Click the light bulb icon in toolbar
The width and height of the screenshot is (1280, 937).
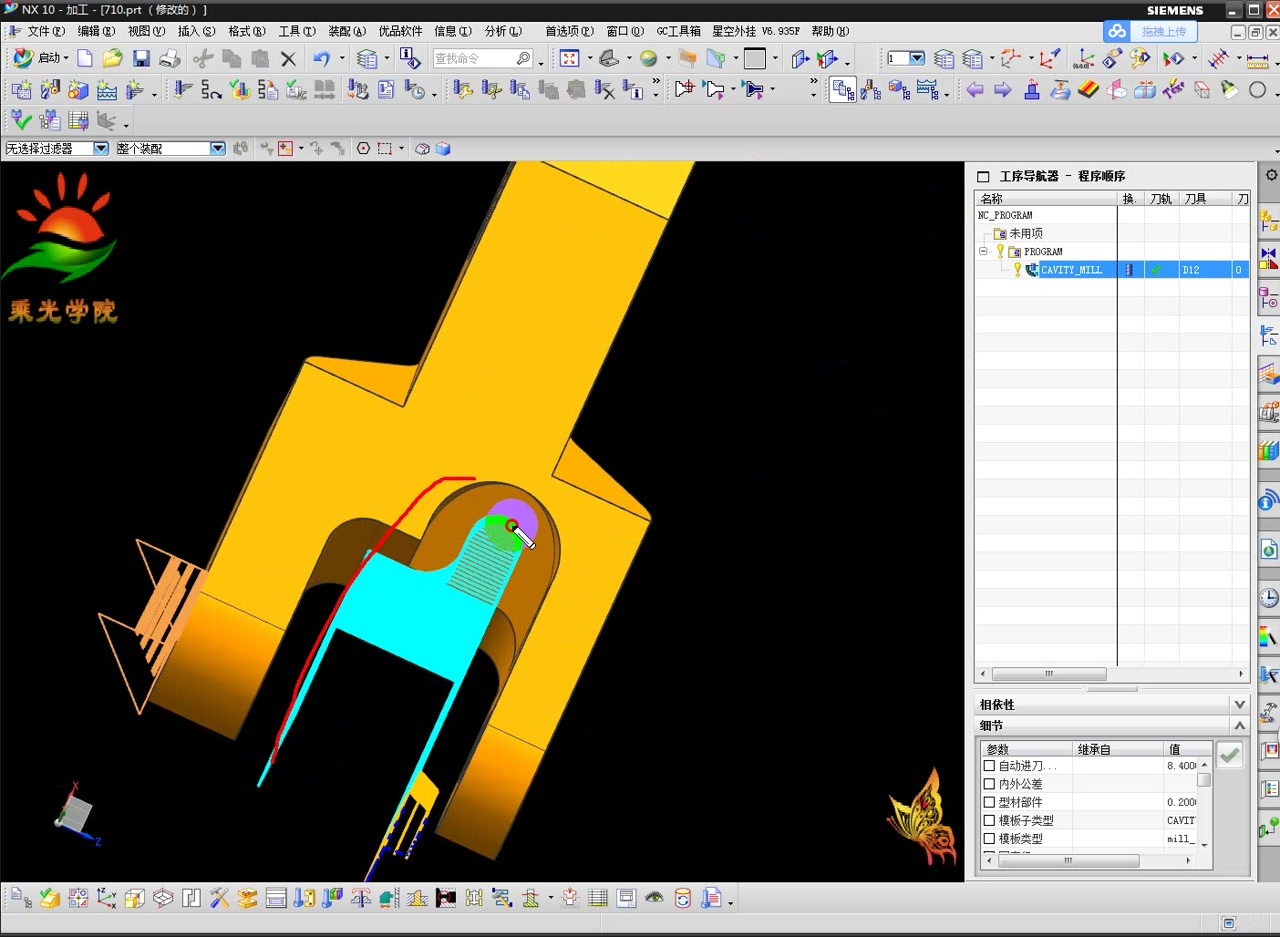(1230, 90)
